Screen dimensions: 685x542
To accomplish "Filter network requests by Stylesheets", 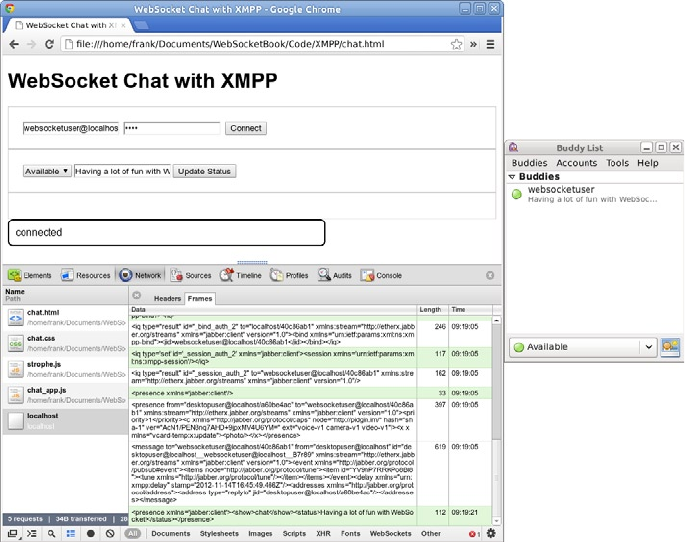I will coord(219,533).
